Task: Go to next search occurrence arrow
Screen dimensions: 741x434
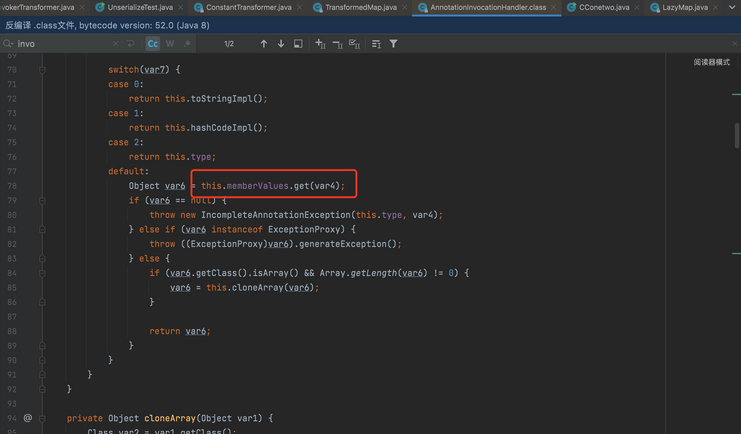Action: (x=281, y=43)
